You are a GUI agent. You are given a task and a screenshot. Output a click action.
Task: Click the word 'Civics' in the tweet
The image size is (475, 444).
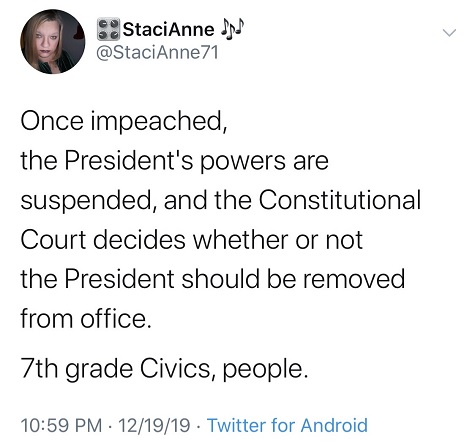pos(179,369)
